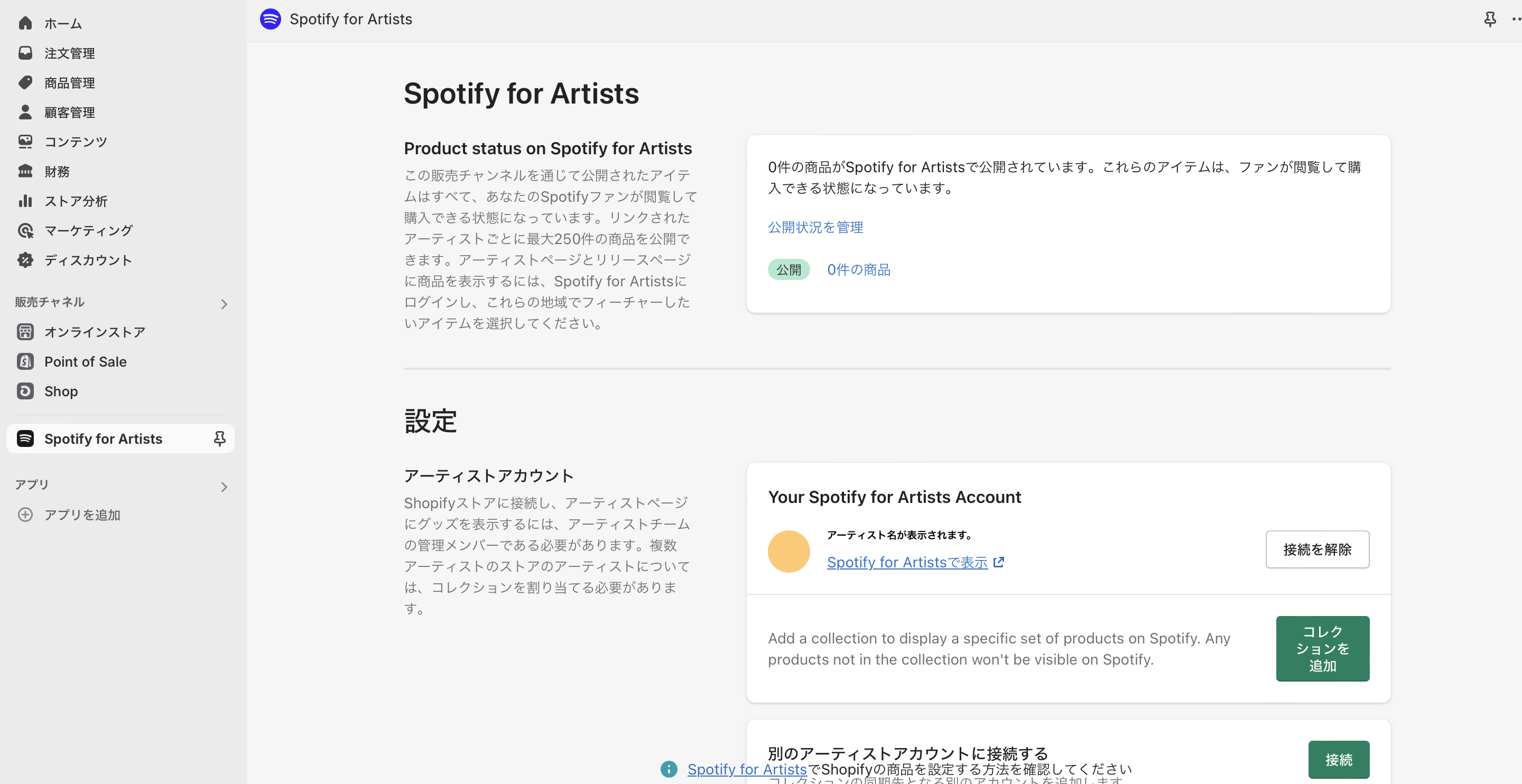Viewport: 1522px width, 784px height.
Task: Open the オンラインストア sales channel
Action: tap(95, 331)
